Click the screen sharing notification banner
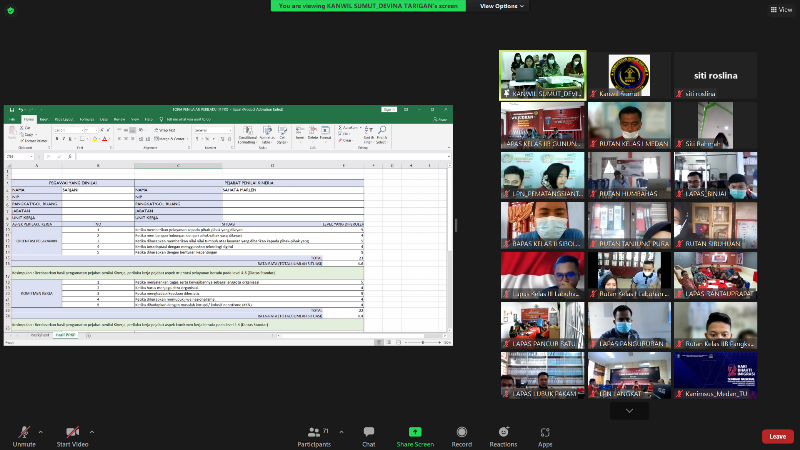800x450 pixels. pyautogui.click(x=370, y=6)
